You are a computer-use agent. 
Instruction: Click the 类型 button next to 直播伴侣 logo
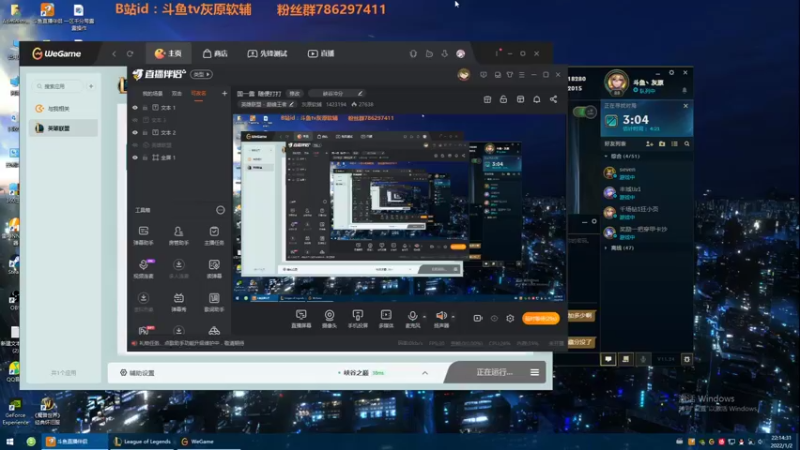(x=202, y=74)
